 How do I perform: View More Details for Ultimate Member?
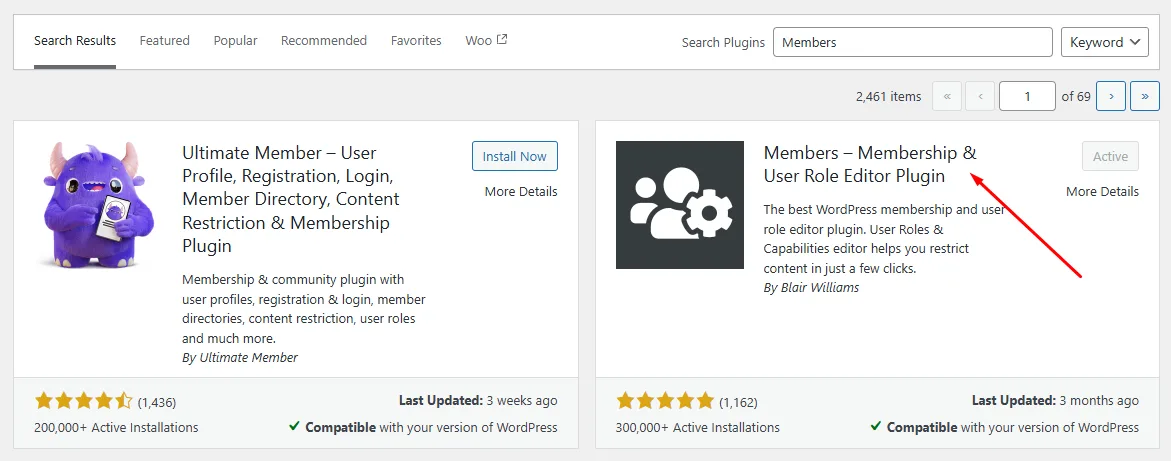coord(521,192)
